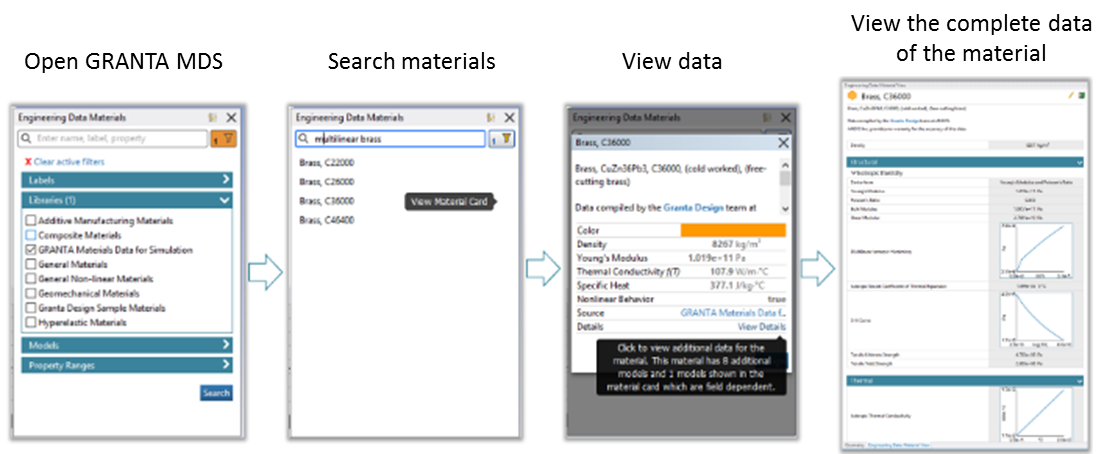The image size is (1108, 454).
Task: Close the Brass, C36000 material card popup
Action: pos(783,143)
